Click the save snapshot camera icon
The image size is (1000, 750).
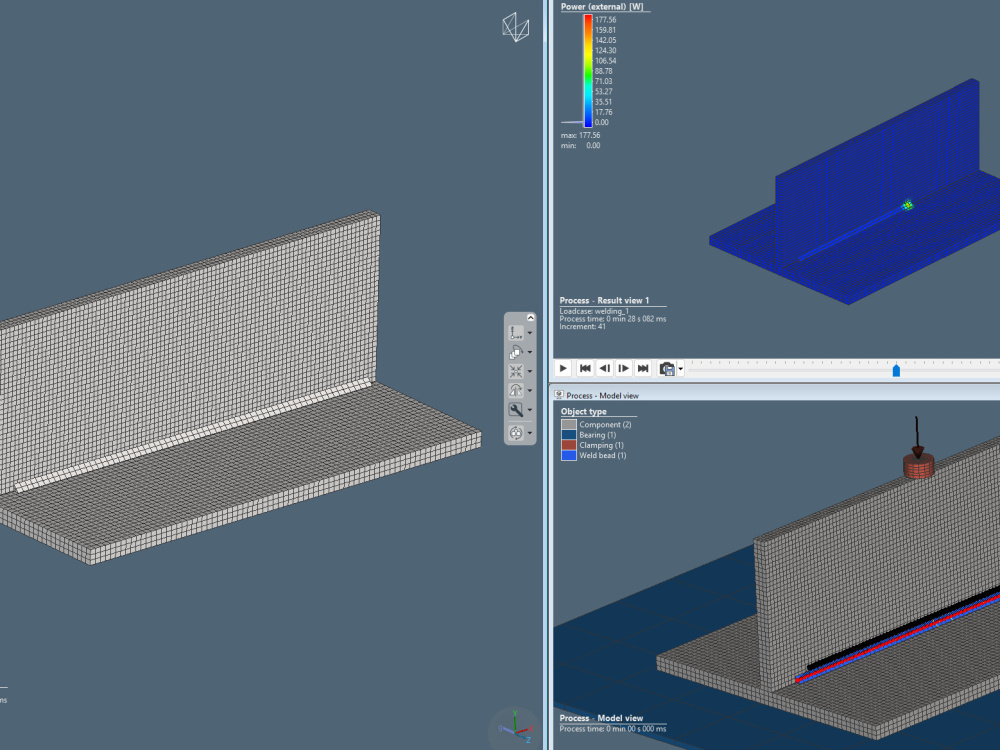pyautogui.click(x=666, y=369)
